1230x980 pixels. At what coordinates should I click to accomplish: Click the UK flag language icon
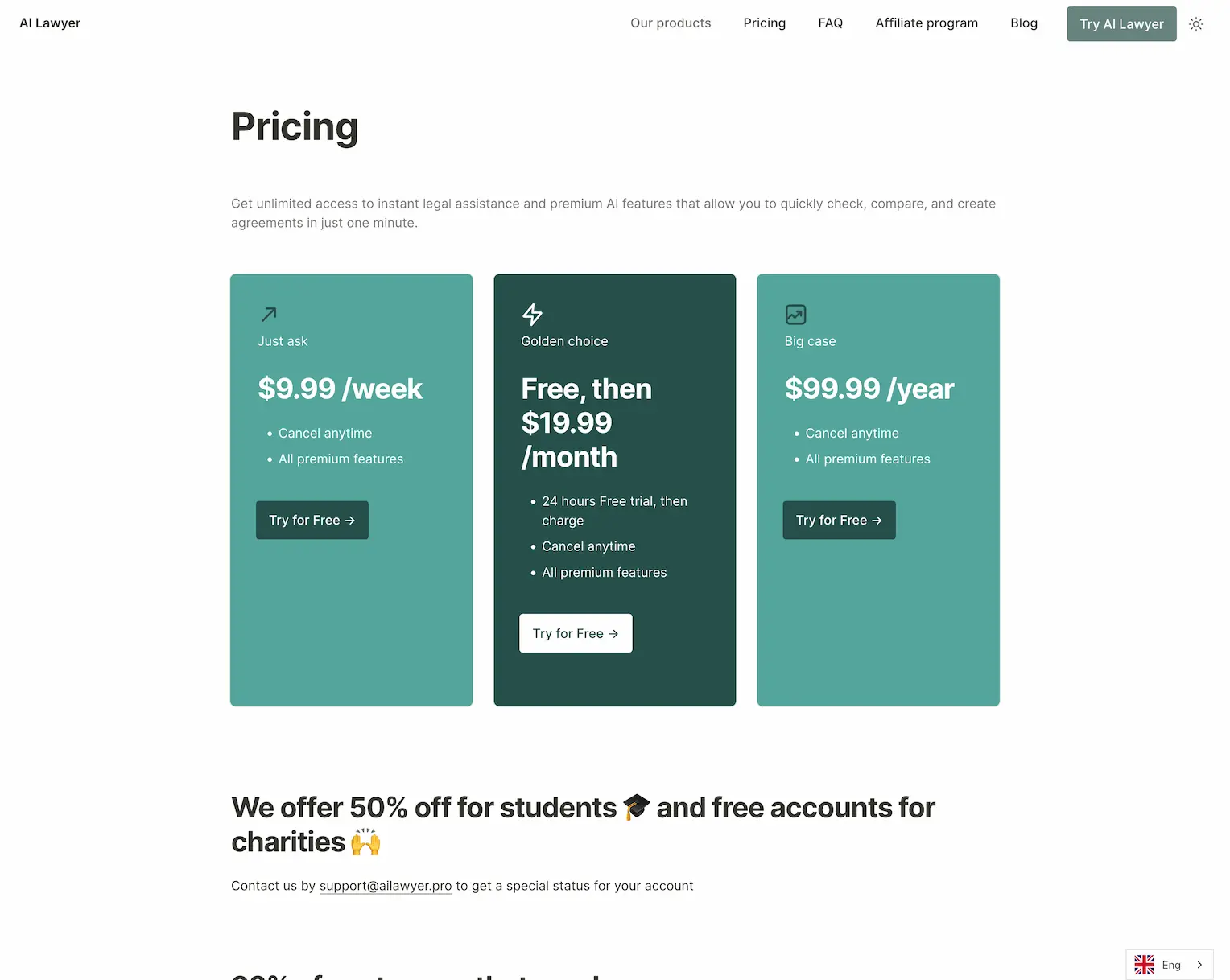[x=1144, y=965]
